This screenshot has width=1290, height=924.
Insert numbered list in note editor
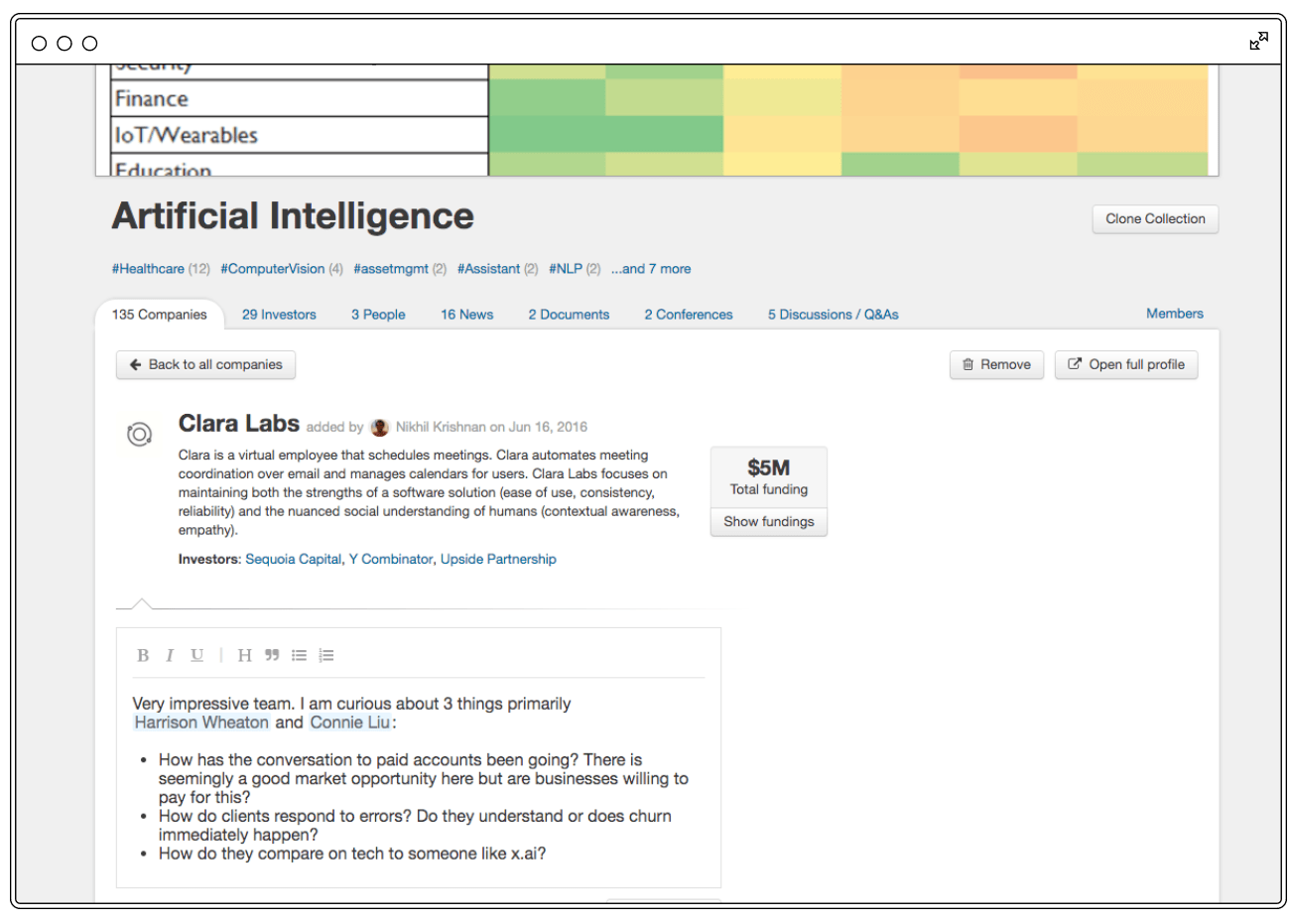pyautogui.click(x=326, y=655)
